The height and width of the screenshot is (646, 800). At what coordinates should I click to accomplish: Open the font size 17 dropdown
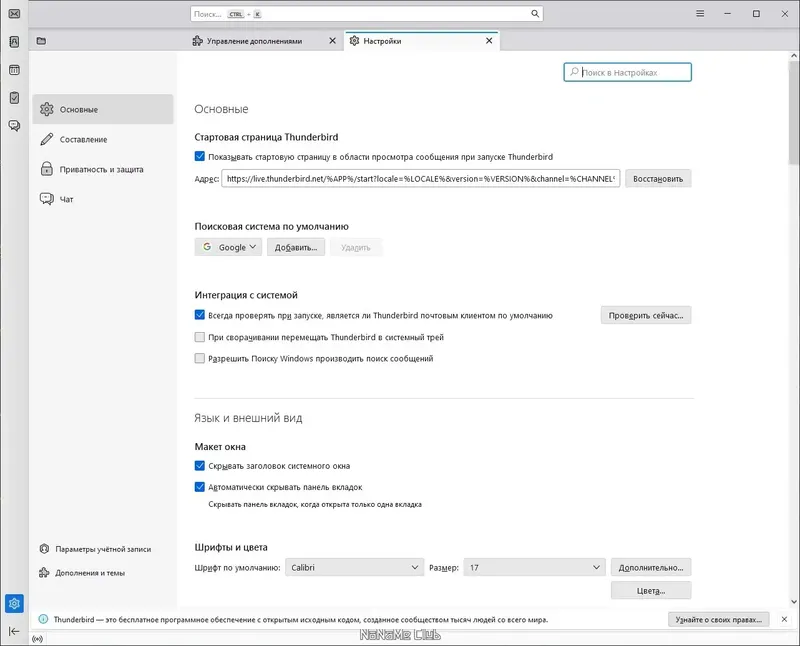point(534,567)
